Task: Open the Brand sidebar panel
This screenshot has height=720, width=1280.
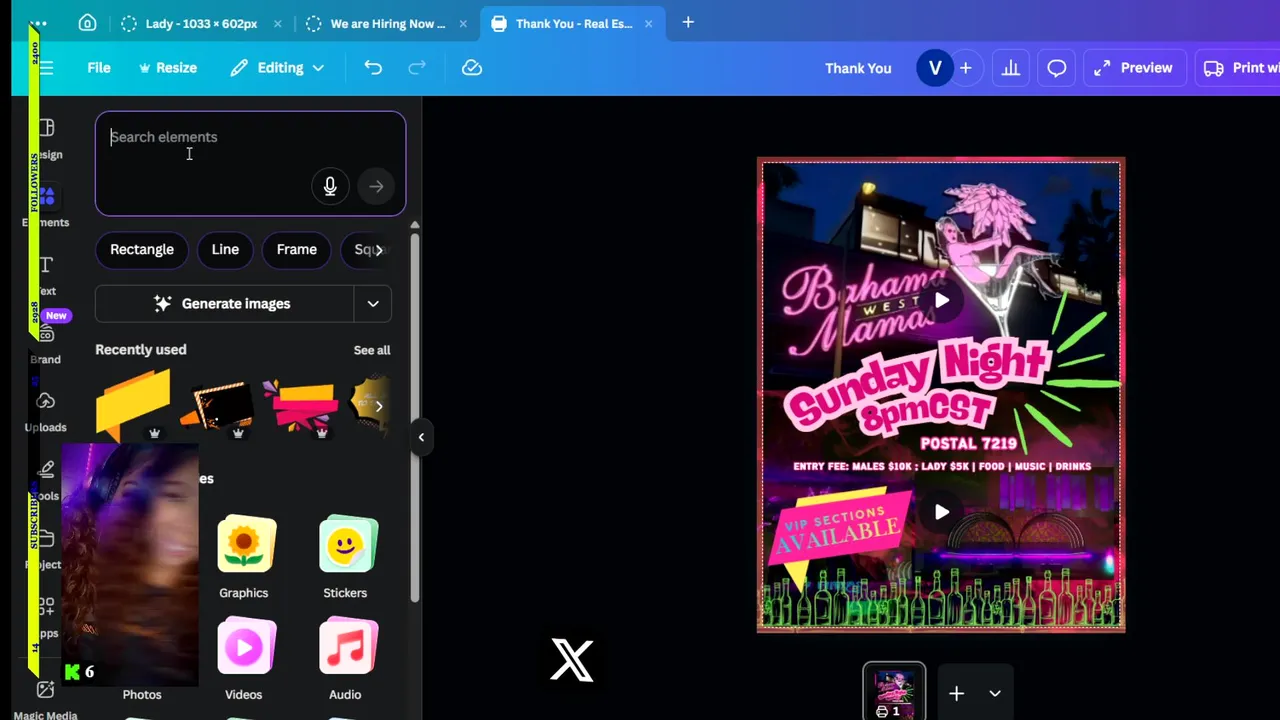Action: click(x=45, y=344)
